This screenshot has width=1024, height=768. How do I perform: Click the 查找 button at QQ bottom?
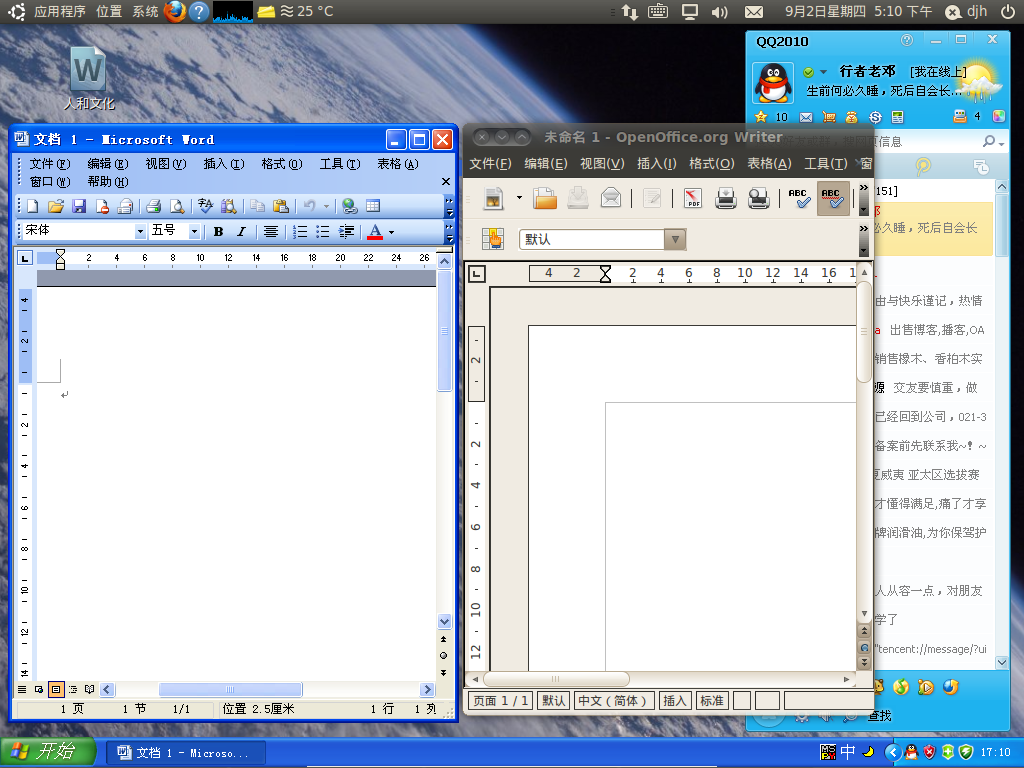[x=879, y=716]
